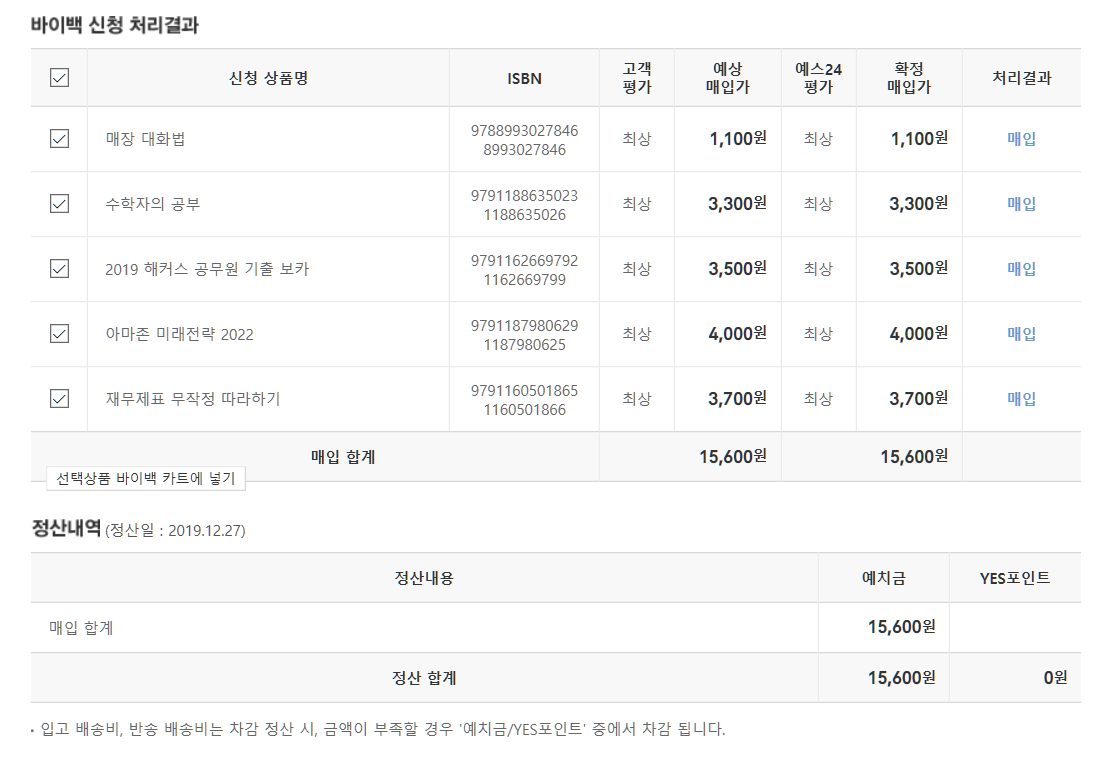Click the title 재무제표 무작정 따라하기
1117x765 pixels.
193,399
